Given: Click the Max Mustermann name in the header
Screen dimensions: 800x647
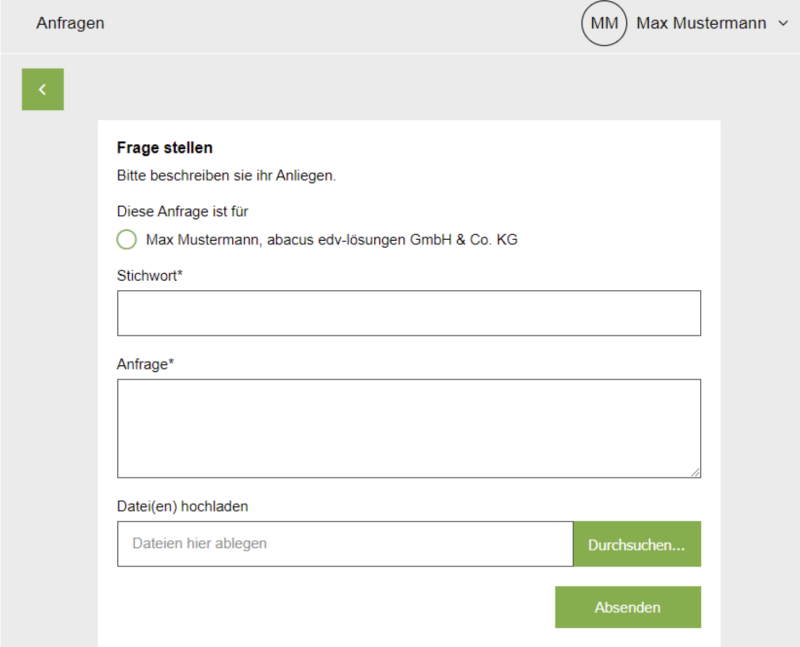Looking at the screenshot, I should pyautogui.click(x=703, y=23).
